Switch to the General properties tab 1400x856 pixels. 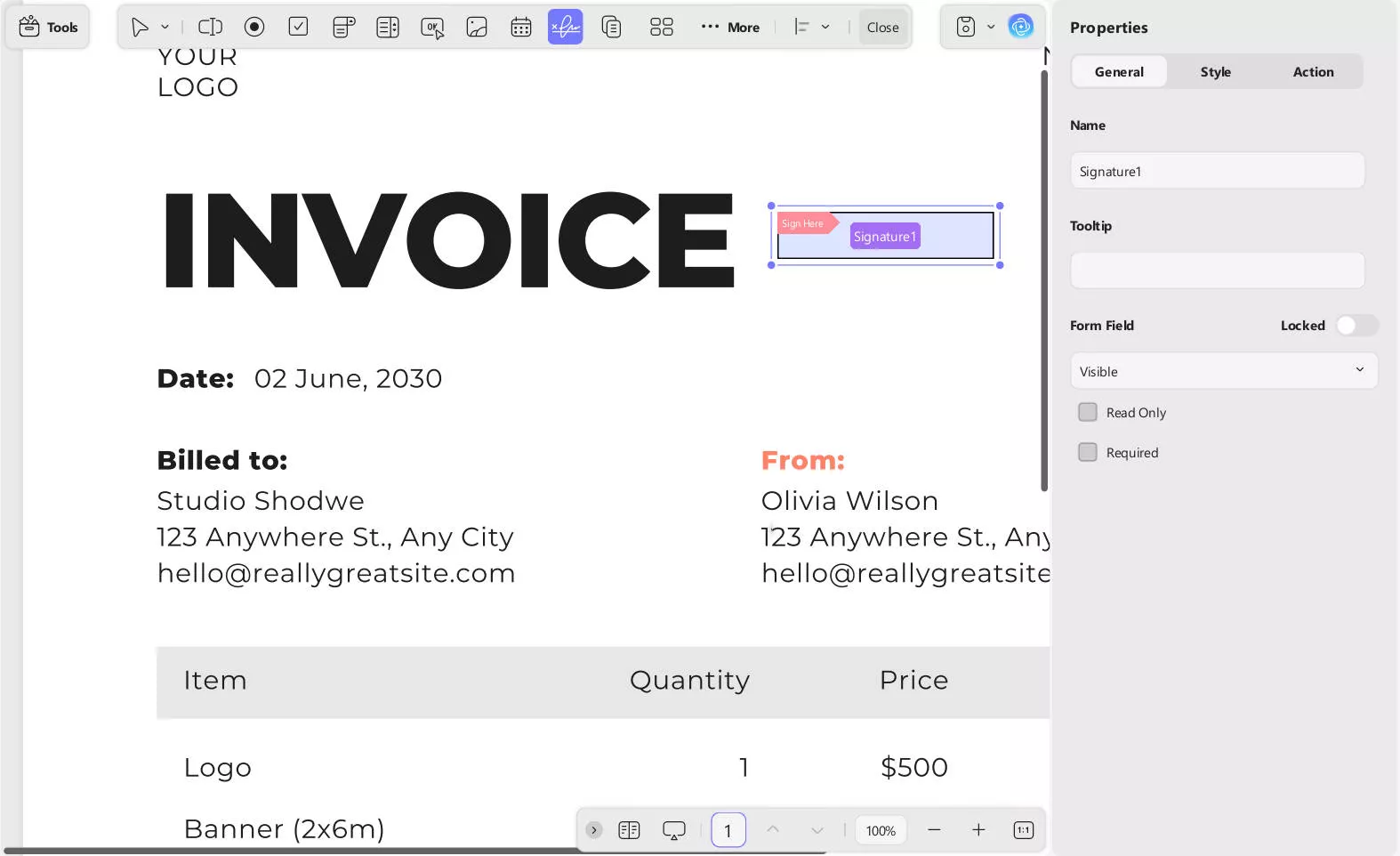click(1119, 72)
